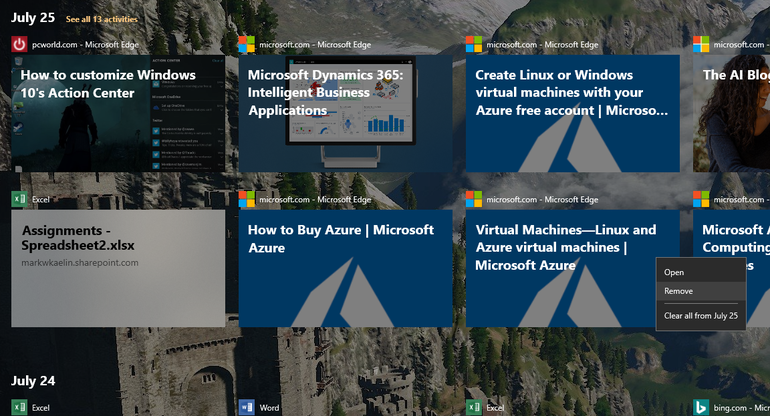Screen dimensions: 770x416
Task: Select Clear all from July 25
Action: (x=701, y=316)
